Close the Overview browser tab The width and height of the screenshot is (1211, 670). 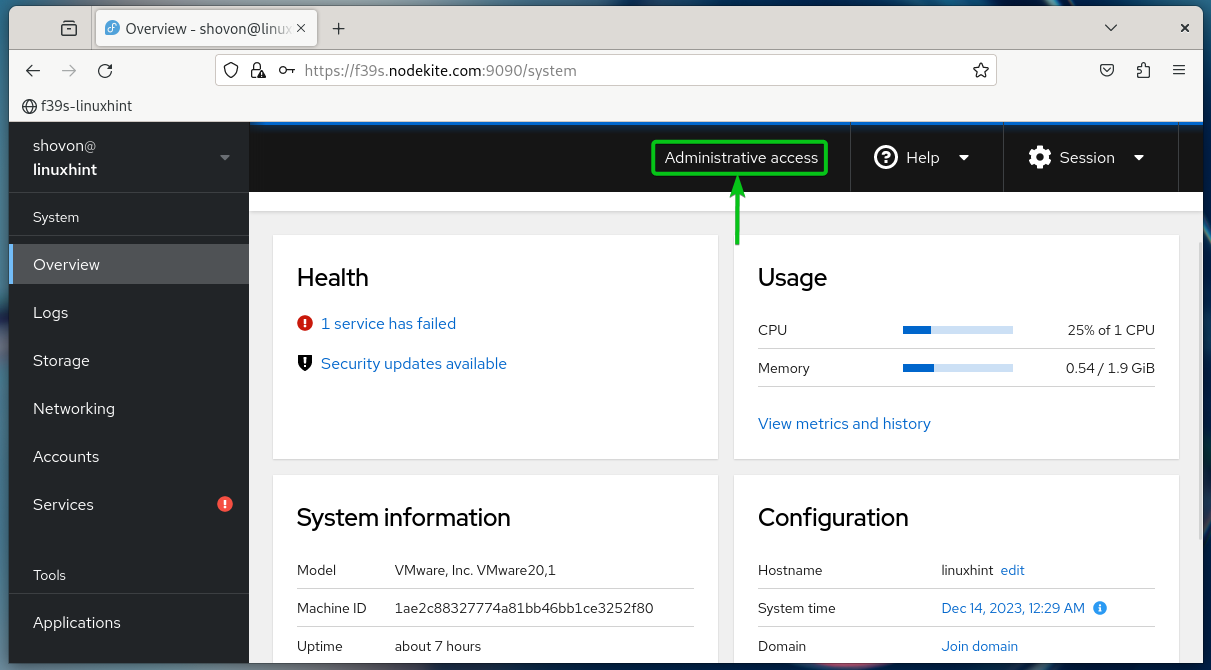tap(301, 29)
